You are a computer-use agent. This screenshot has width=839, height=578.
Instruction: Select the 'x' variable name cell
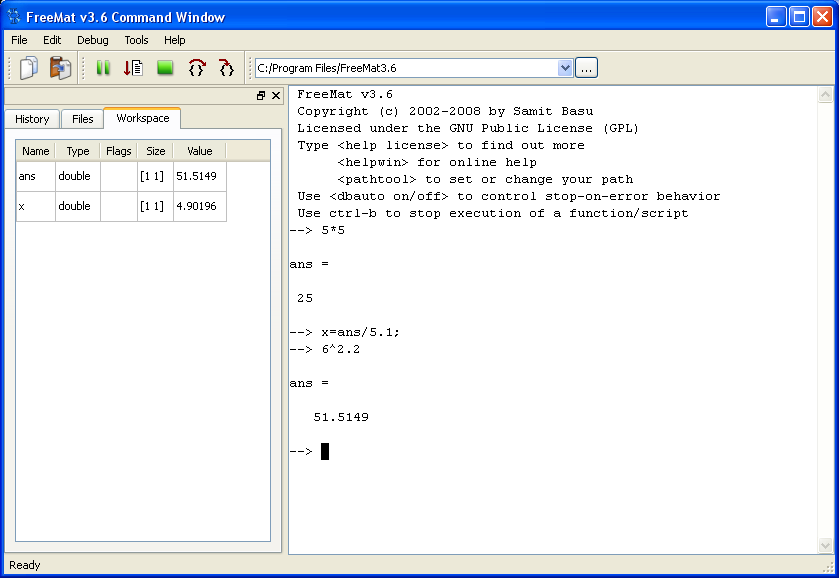36,206
